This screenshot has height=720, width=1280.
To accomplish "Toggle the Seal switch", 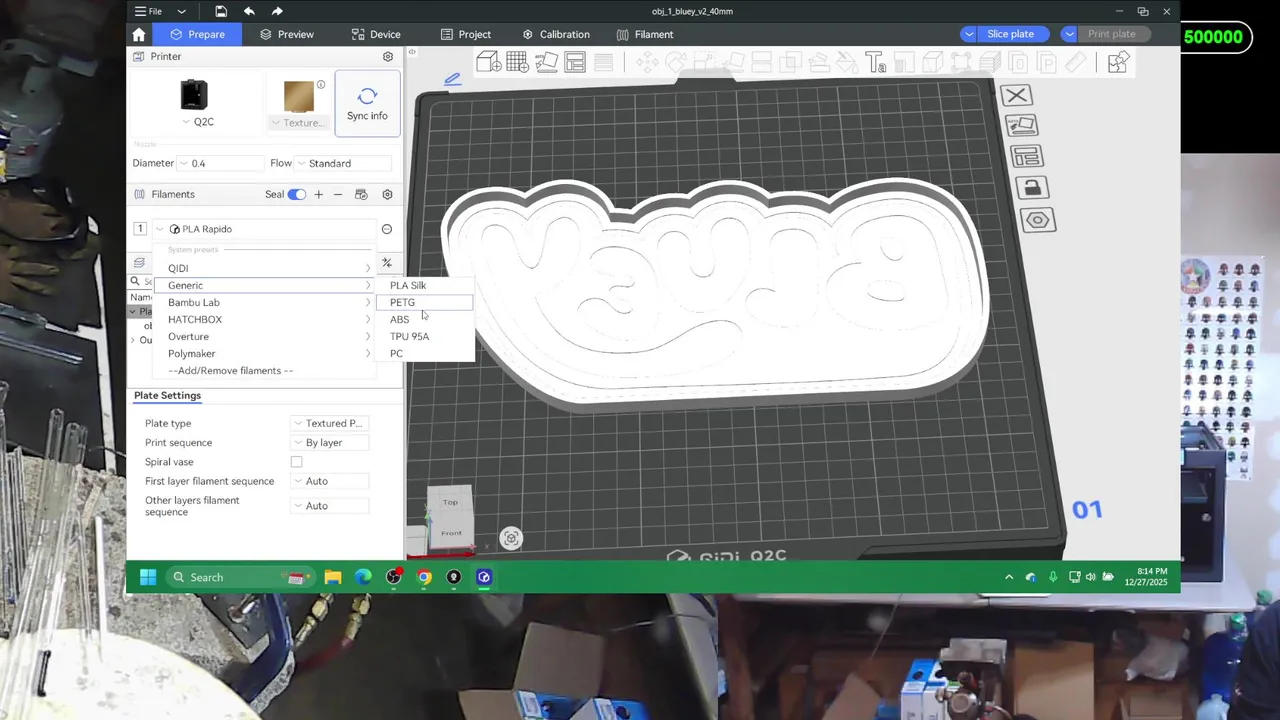I will pos(297,194).
